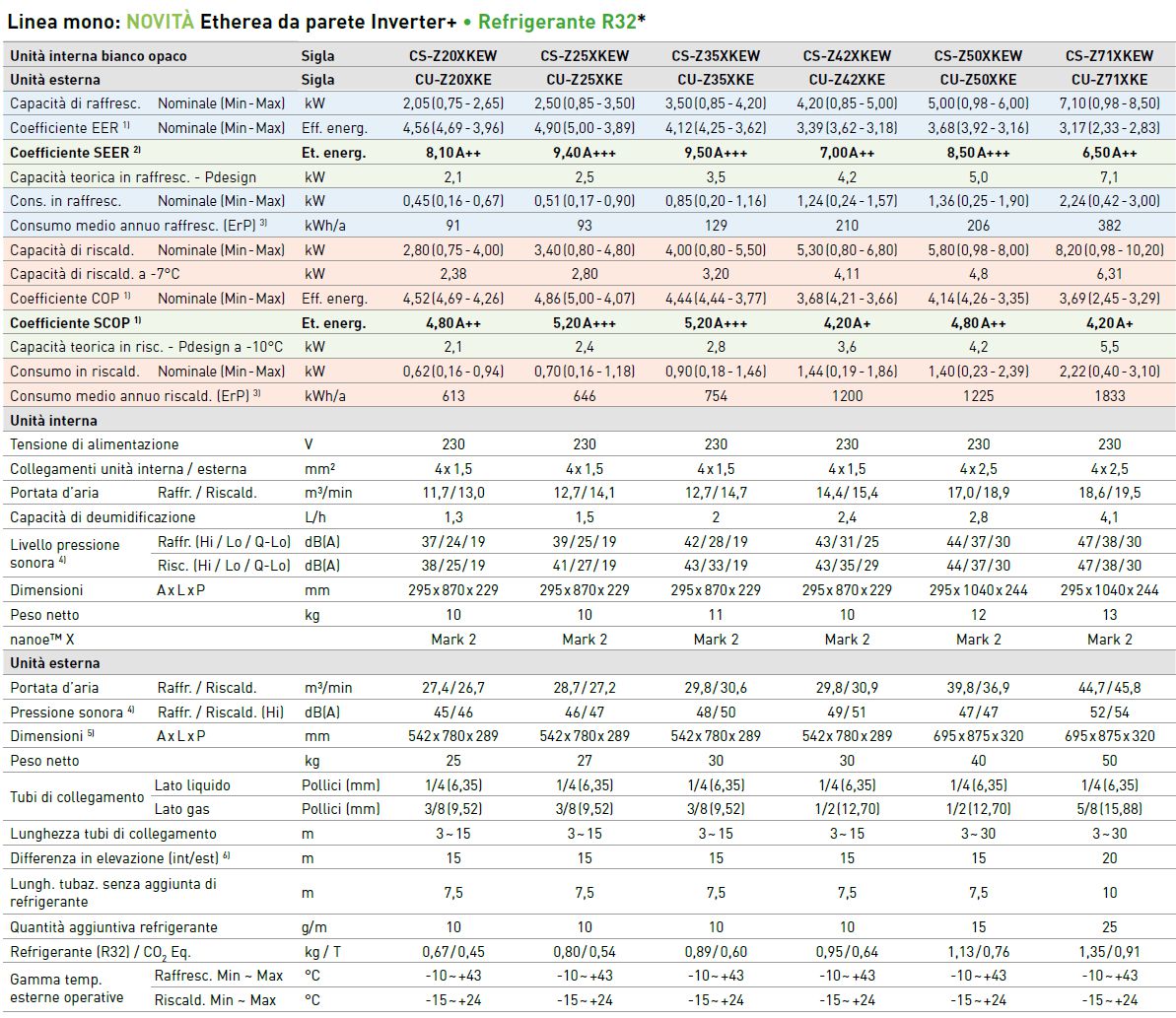Click Mark 2 under CS-Z35XKEW
1176x1018 pixels.
click(716, 640)
